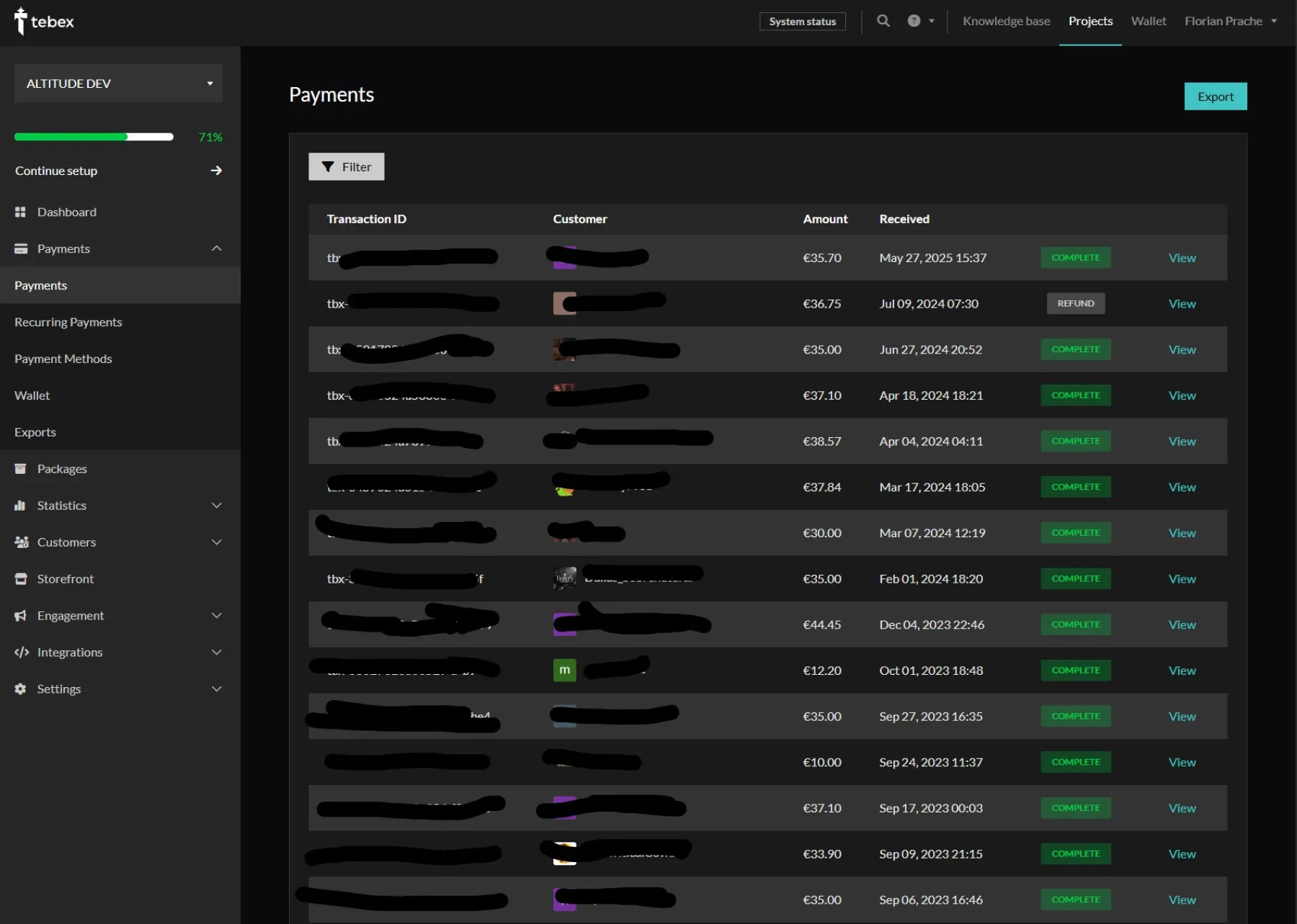Collapse the Payments section chevron

(216, 248)
